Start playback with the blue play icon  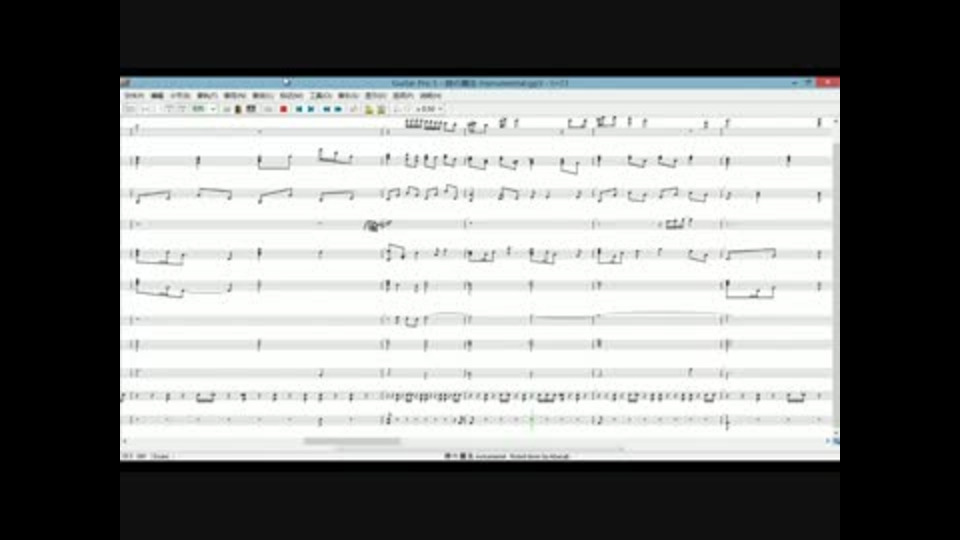click(311, 109)
